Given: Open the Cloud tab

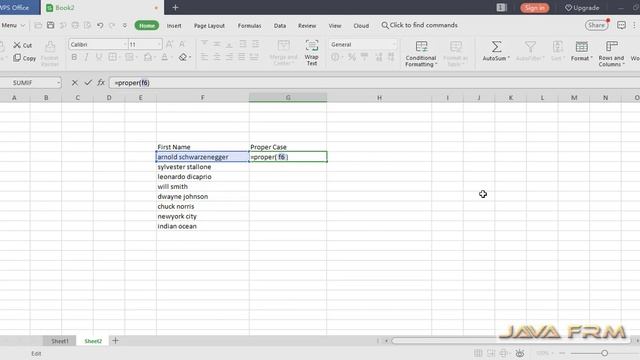Looking at the screenshot, I should (x=361, y=26).
